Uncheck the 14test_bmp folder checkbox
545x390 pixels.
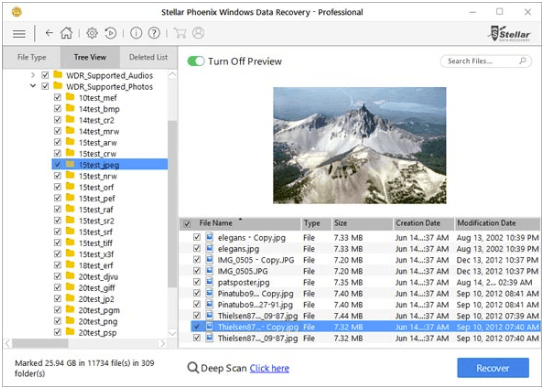pyautogui.click(x=58, y=109)
